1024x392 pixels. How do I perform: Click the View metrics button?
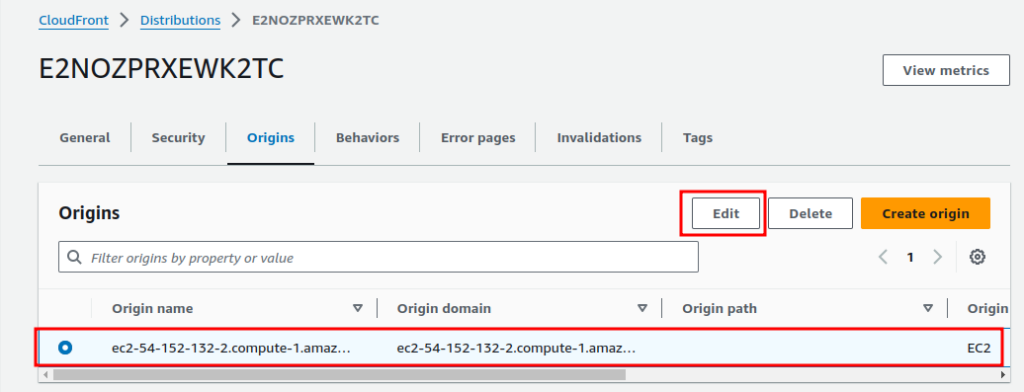(x=946, y=70)
